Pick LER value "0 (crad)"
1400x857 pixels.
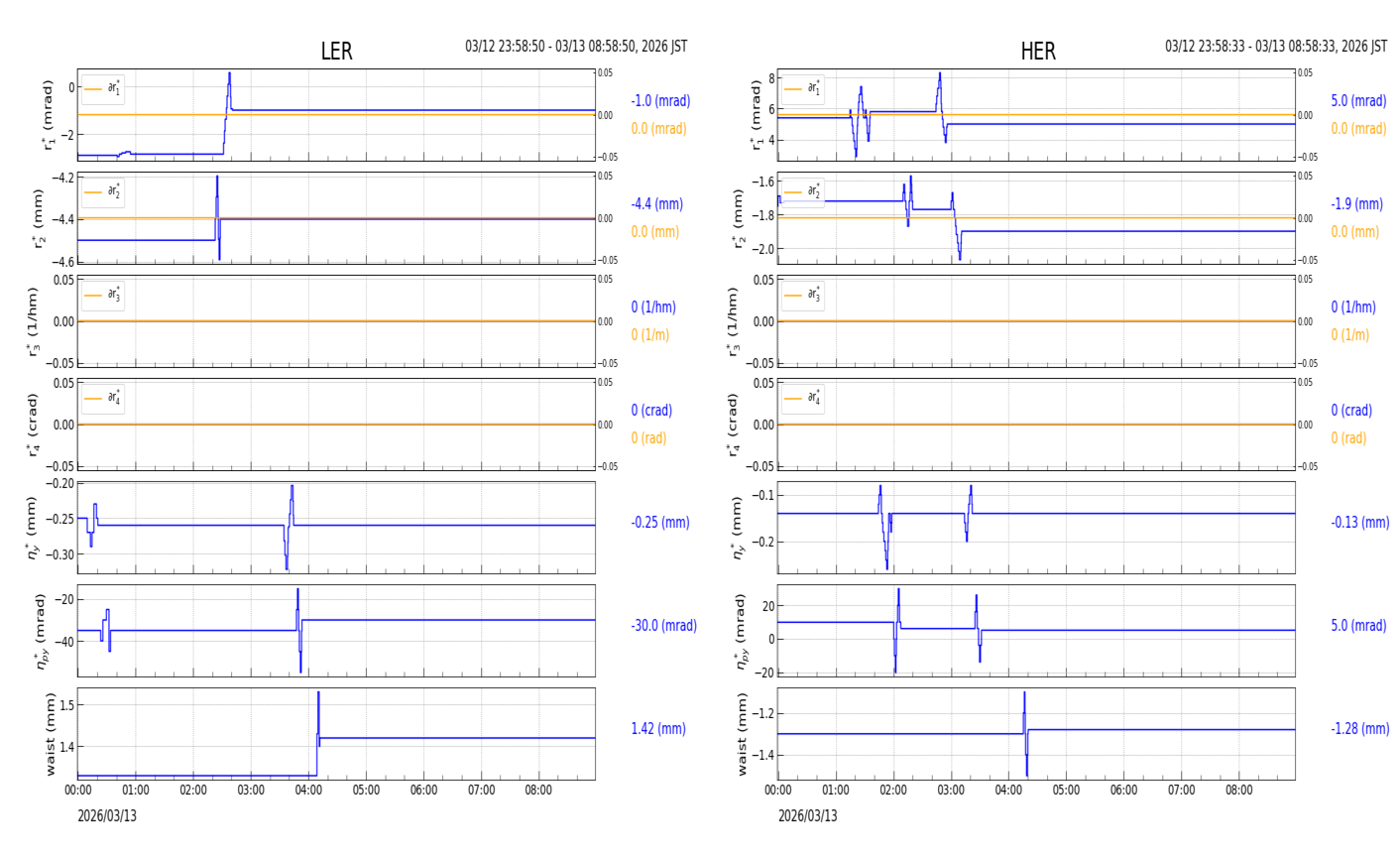(x=651, y=411)
